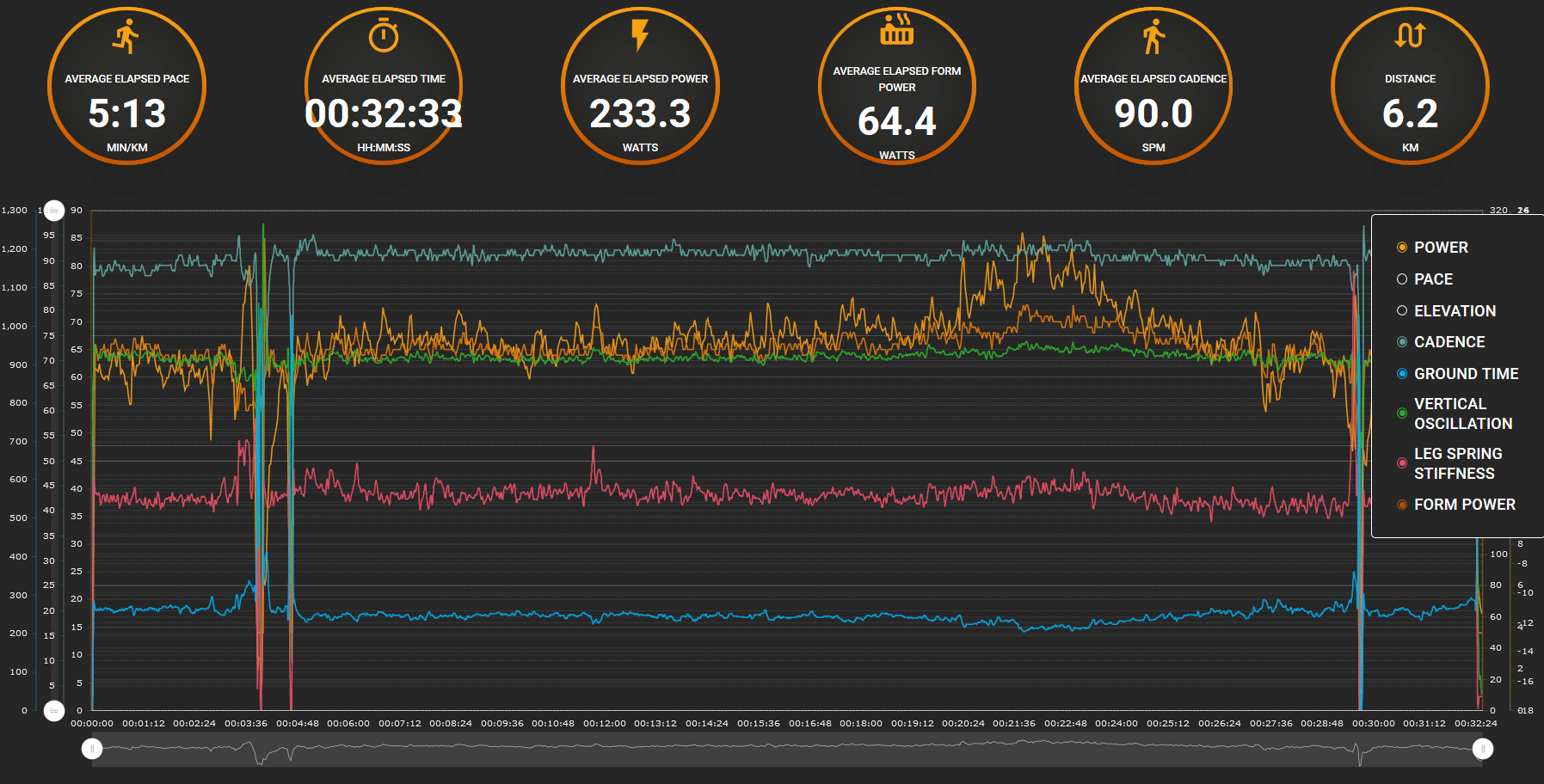
Task: Click the stopwatch elapsed time icon
Action: click(384, 36)
